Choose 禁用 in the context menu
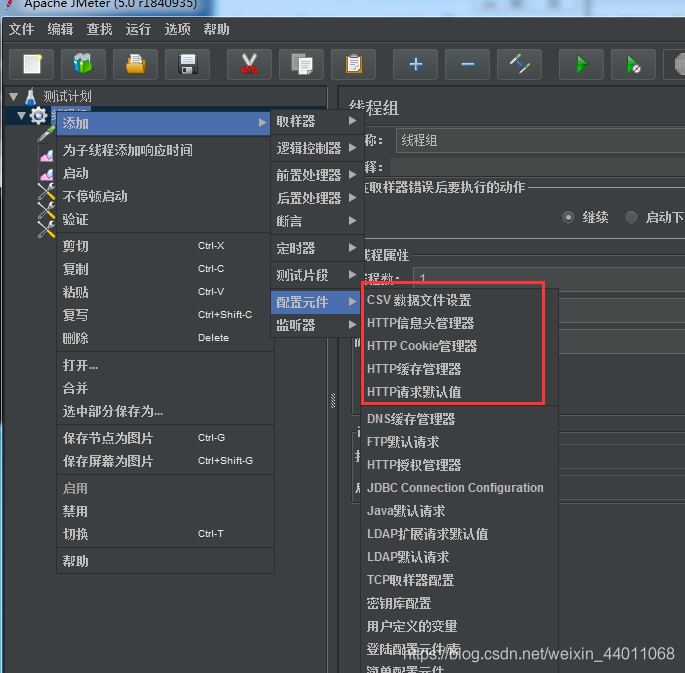This screenshot has height=673, width=685. 165,511
